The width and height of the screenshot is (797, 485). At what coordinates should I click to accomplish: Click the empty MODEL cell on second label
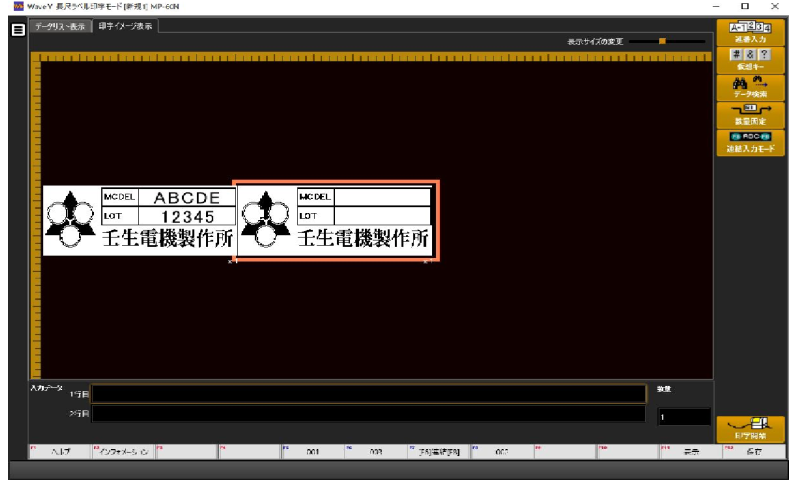[382, 197]
